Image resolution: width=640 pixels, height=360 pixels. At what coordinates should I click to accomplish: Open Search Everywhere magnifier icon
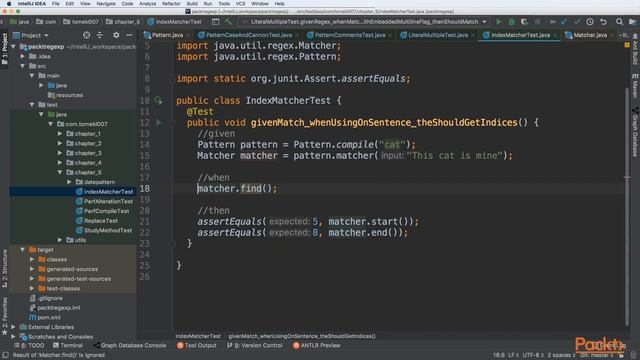coord(619,22)
